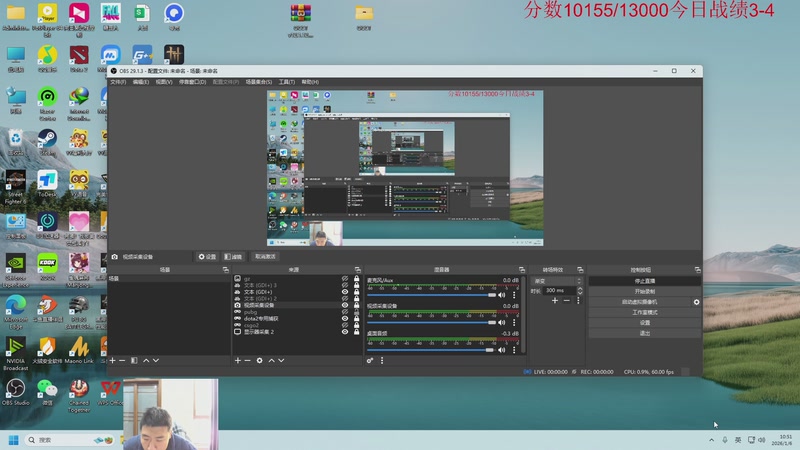
Task: Move scene down with the down arrow
Action: coord(156,360)
